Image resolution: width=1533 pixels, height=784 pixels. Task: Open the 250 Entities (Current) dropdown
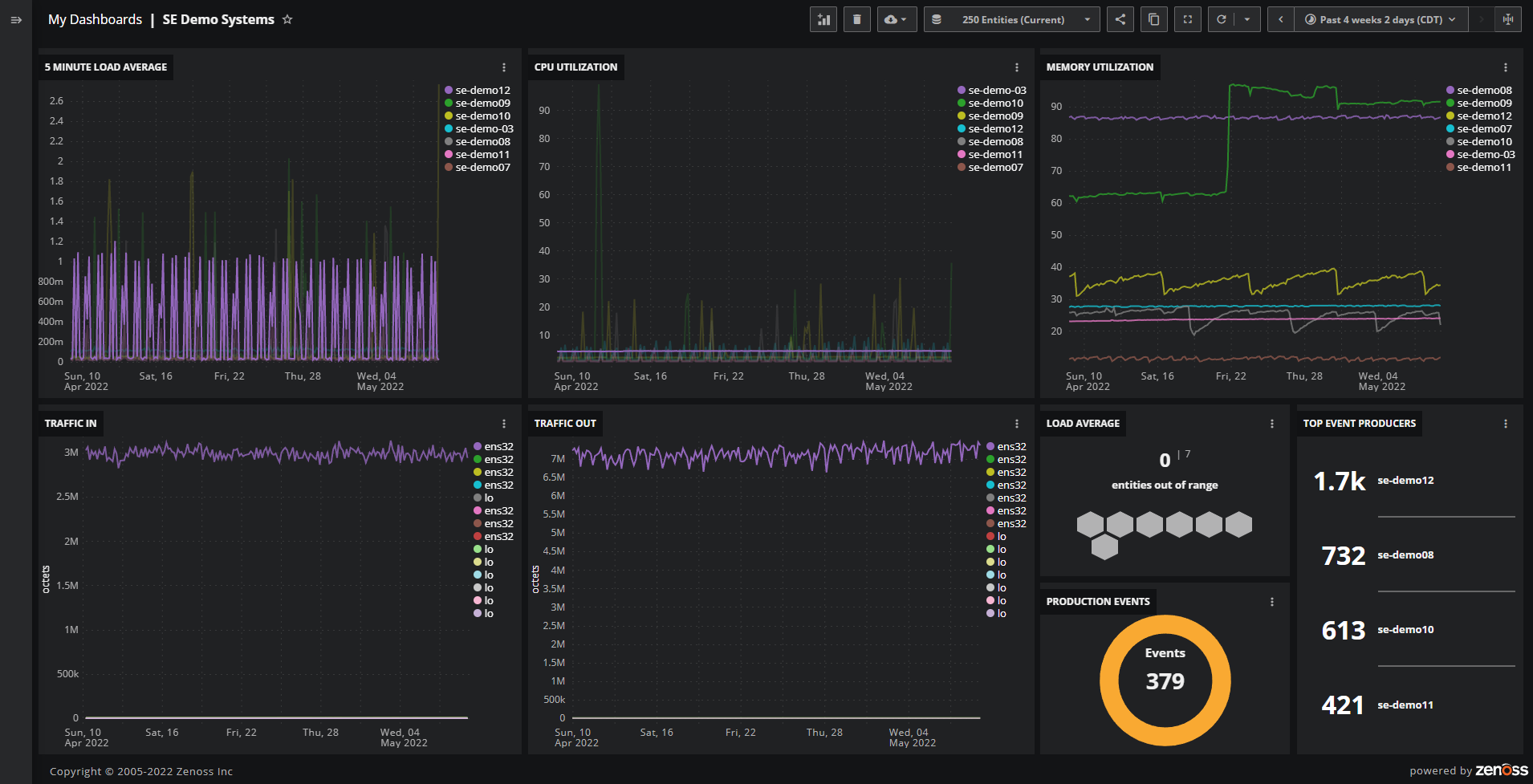tap(1012, 18)
